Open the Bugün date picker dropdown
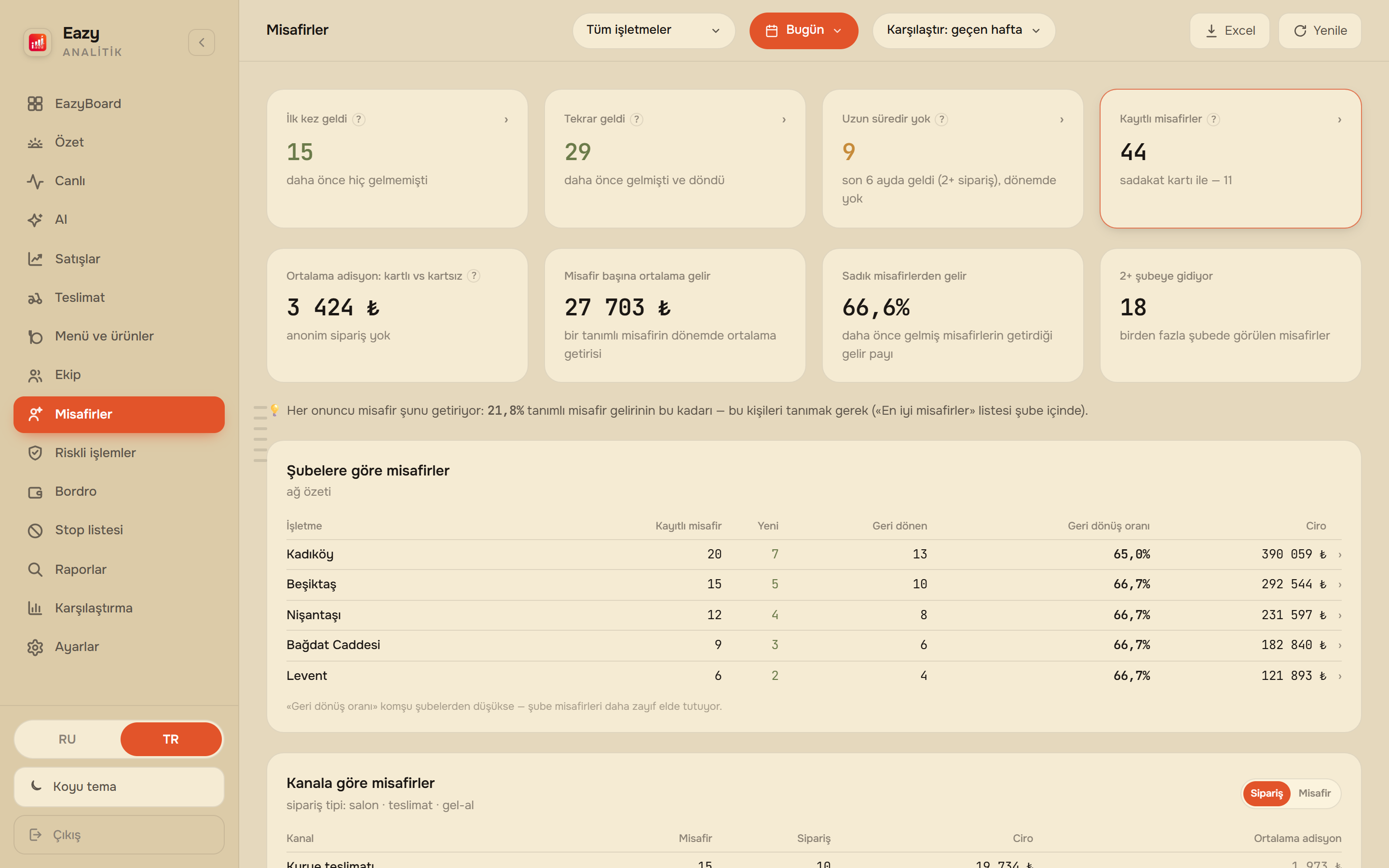This screenshot has height=868, width=1389. [x=803, y=30]
